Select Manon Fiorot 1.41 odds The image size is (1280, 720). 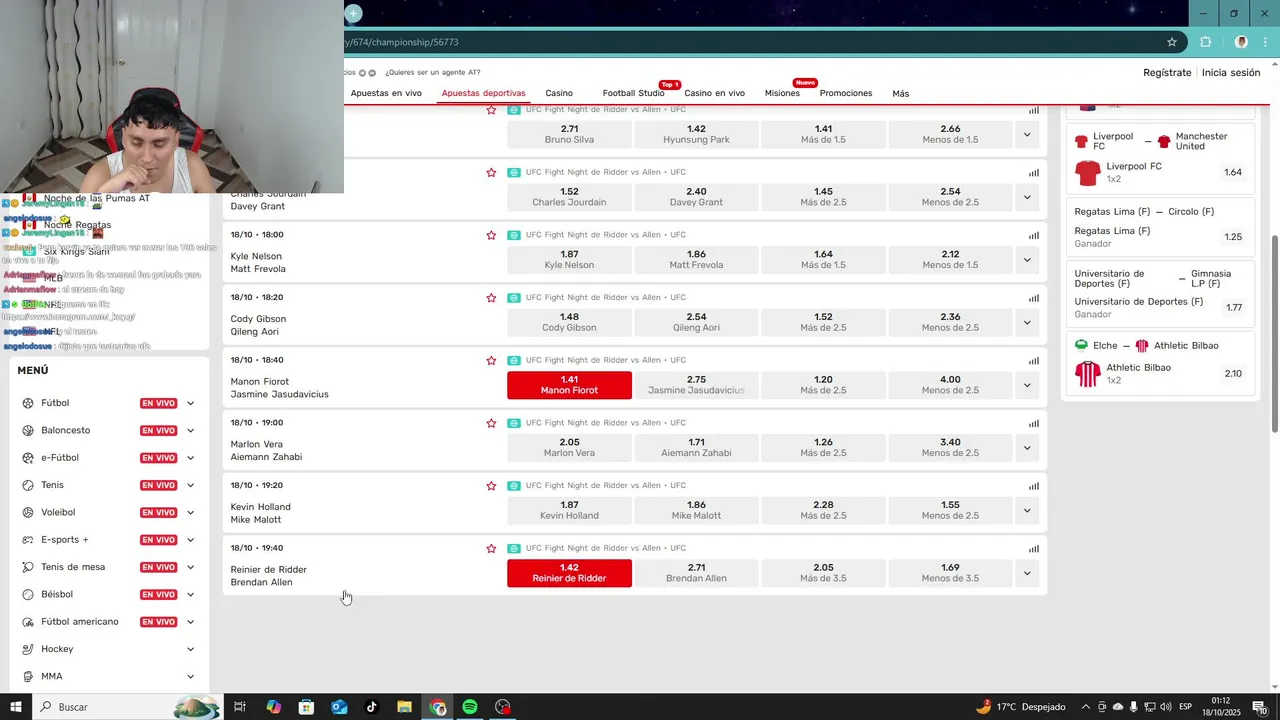coord(569,385)
